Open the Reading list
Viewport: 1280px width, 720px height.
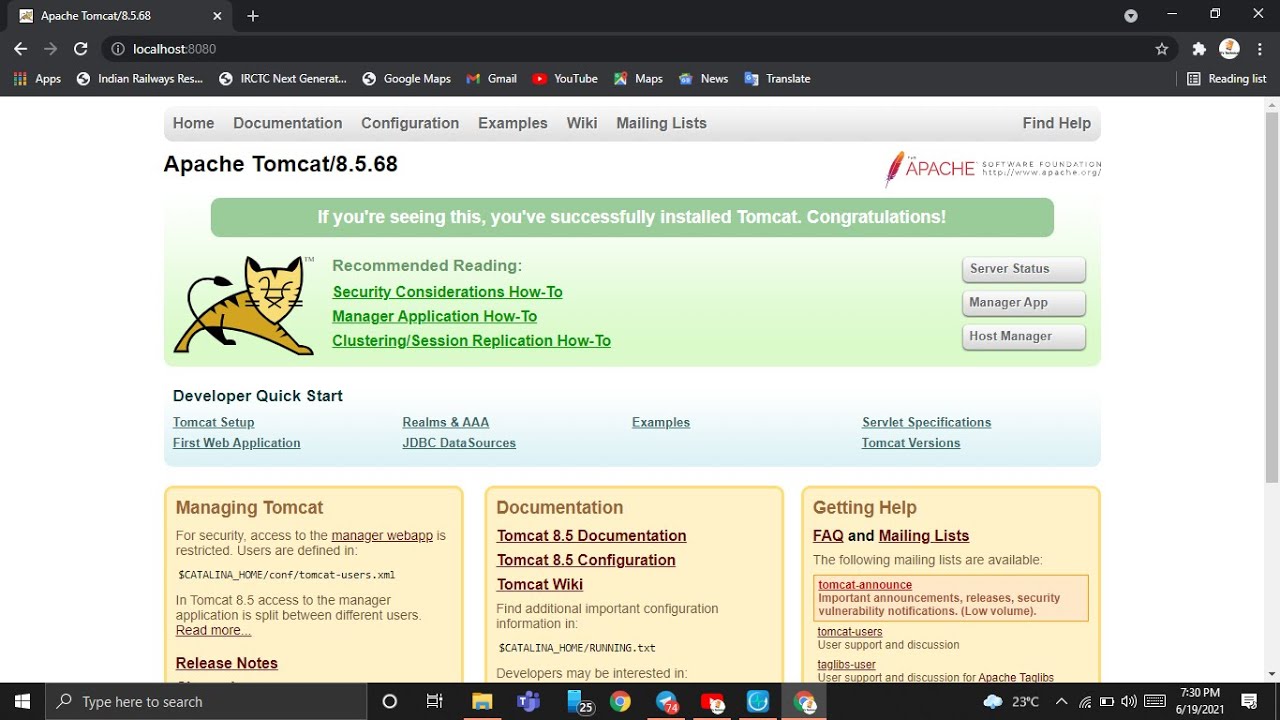tap(1226, 79)
